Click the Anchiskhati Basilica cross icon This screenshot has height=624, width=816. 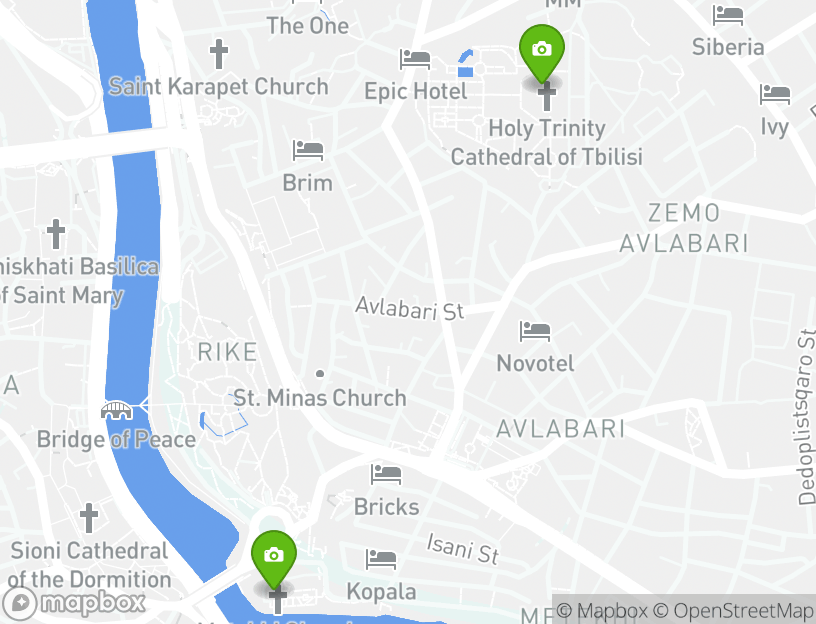(56, 234)
